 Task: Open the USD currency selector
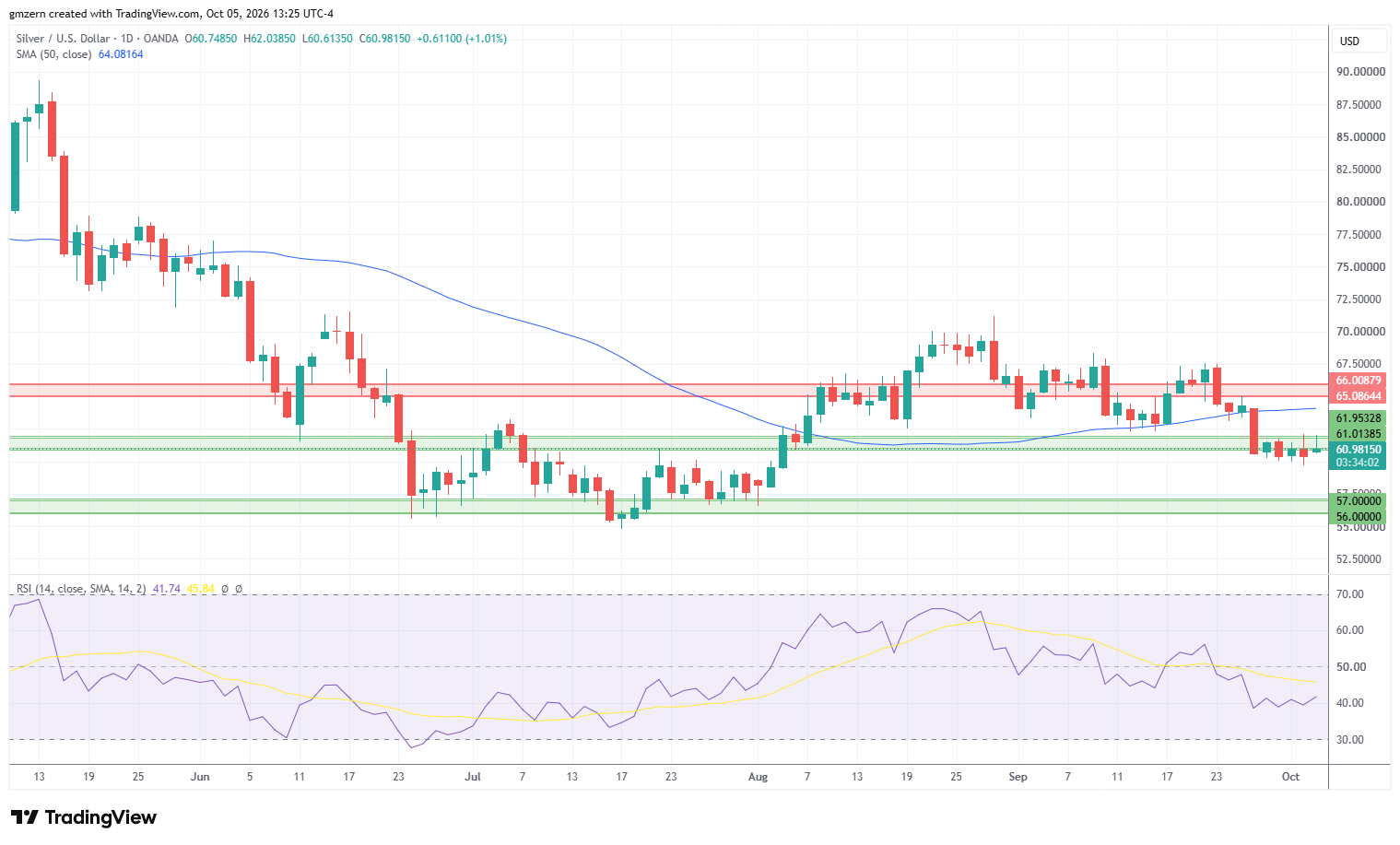(1359, 41)
